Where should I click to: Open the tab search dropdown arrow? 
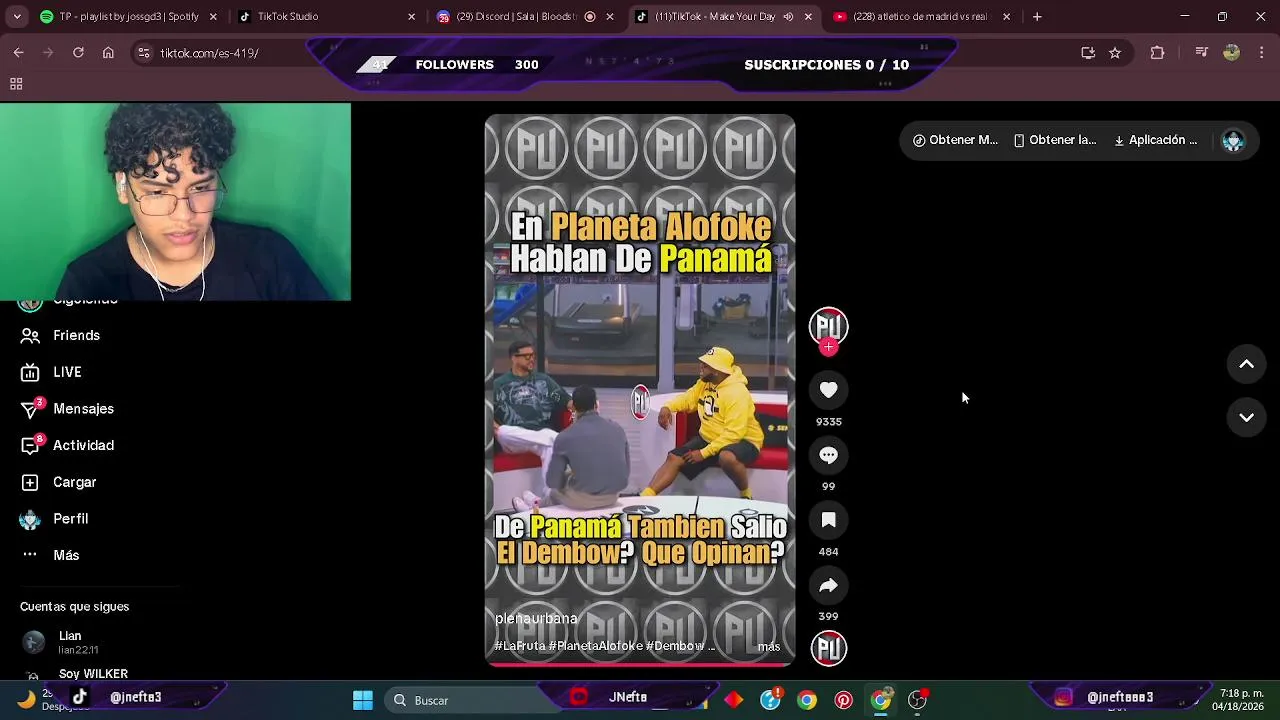(17, 17)
